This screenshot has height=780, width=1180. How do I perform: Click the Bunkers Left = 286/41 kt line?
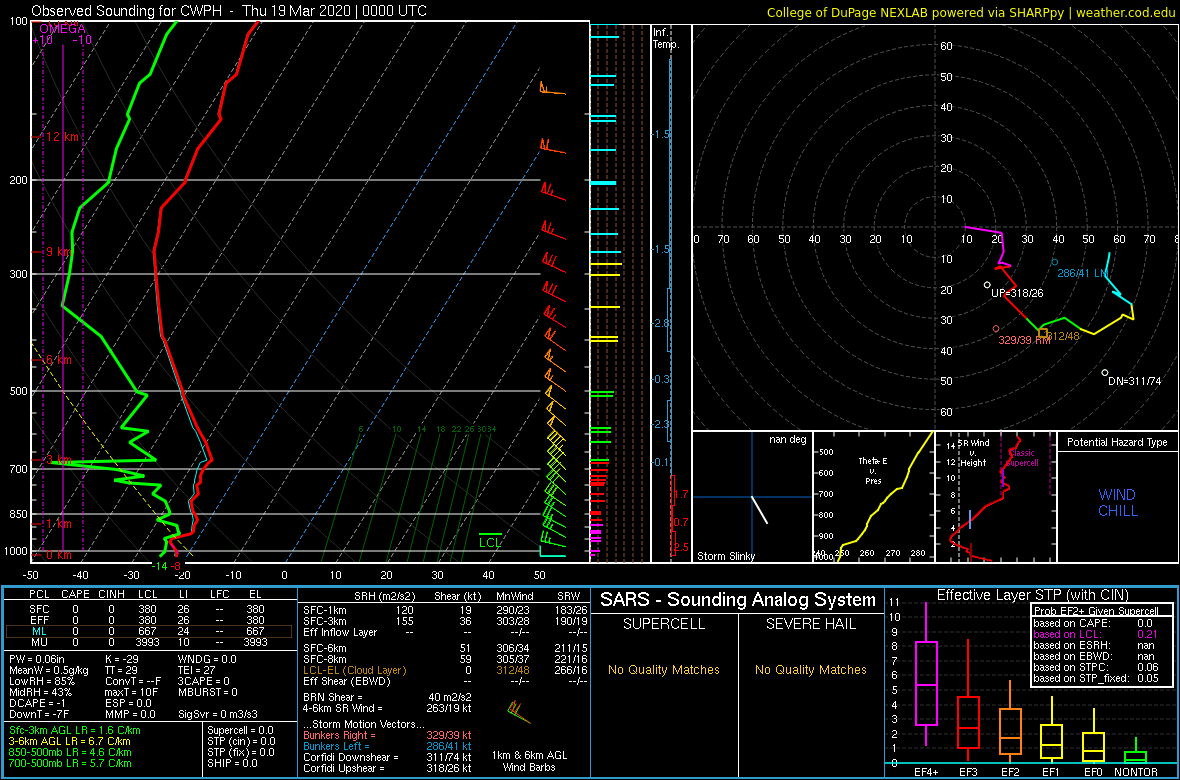388,745
